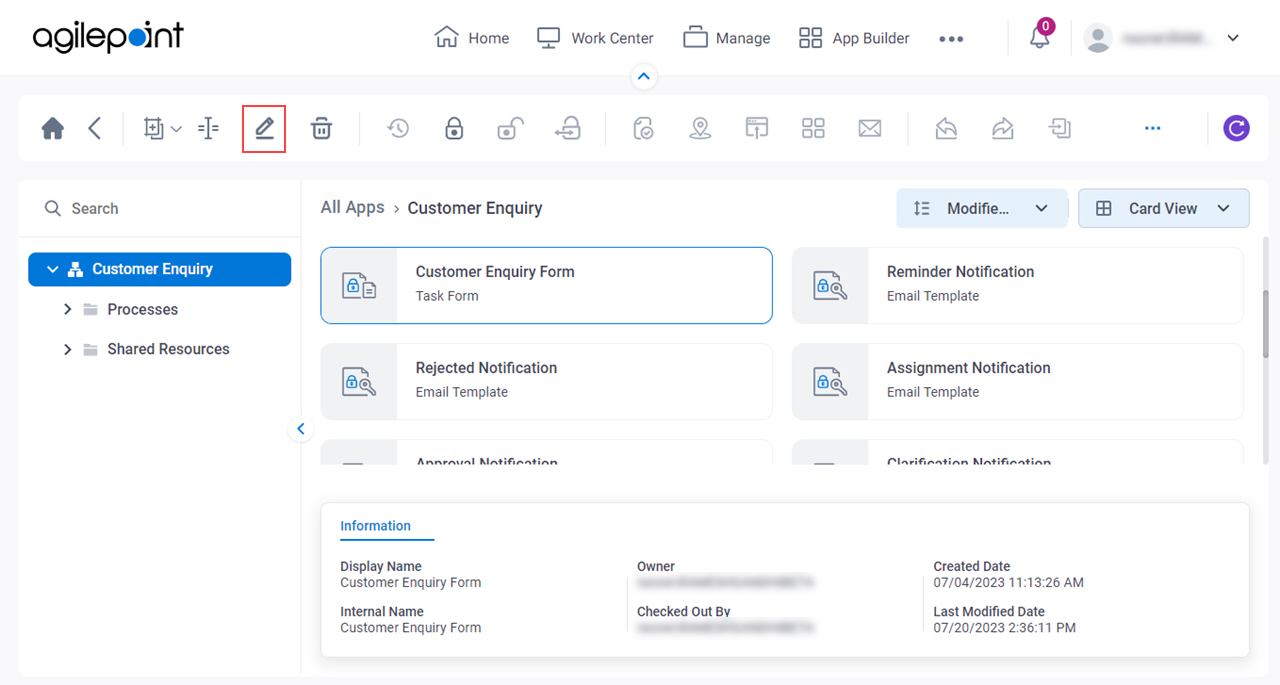
Task: Click the Rename icon
Action: click(x=208, y=128)
